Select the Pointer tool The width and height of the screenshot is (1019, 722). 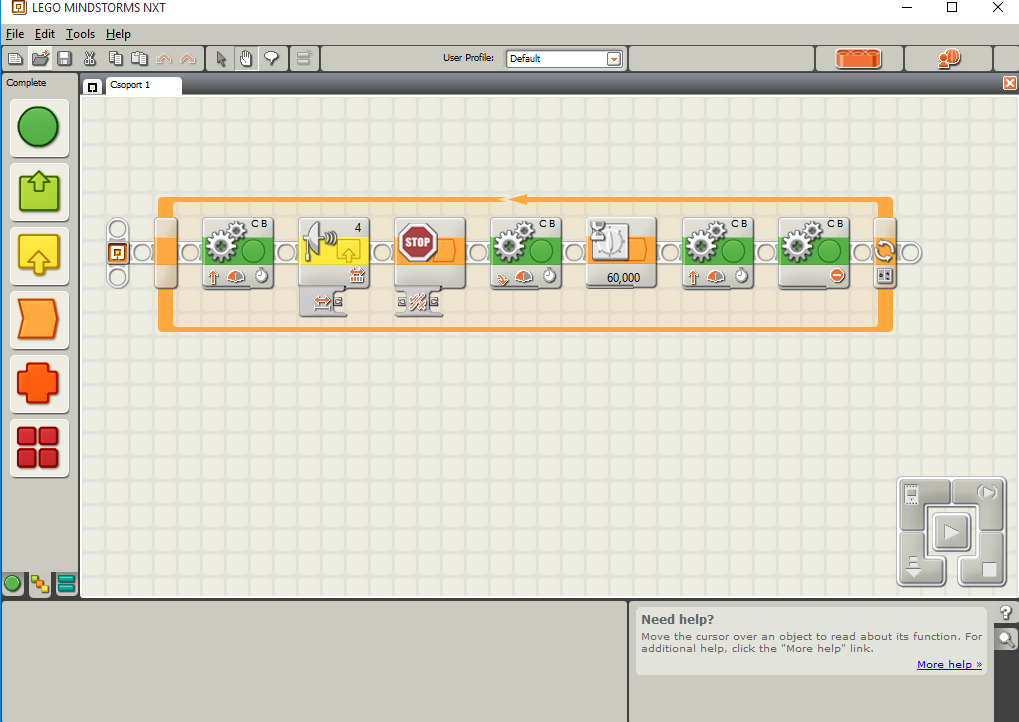pyautogui.click(x=221, y=58)
